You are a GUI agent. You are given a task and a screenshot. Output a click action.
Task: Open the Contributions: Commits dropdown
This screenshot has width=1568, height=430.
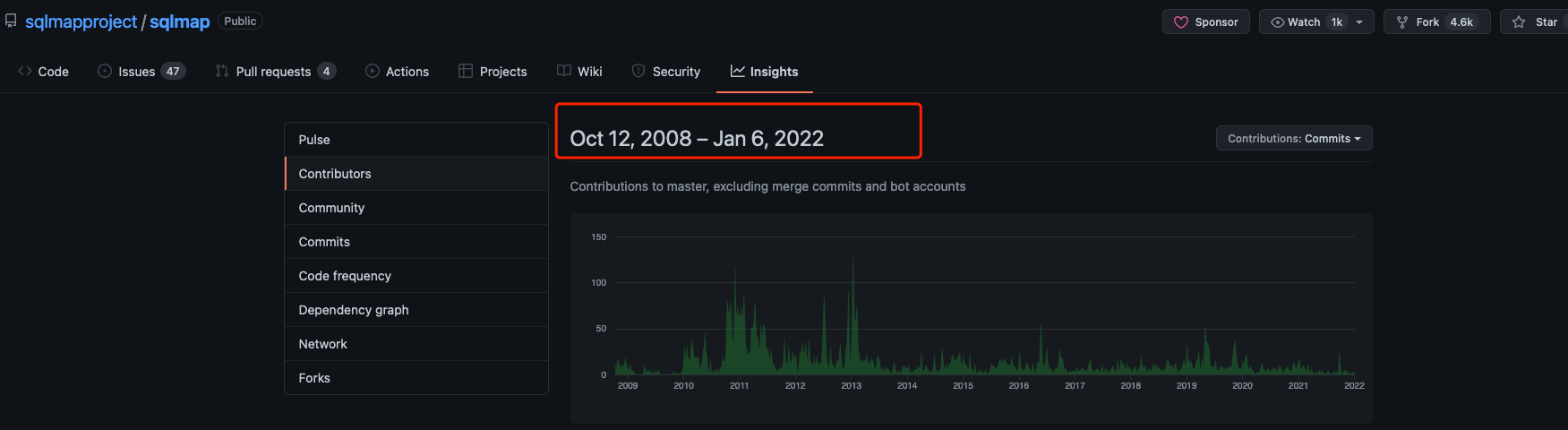click(1293, 139)
